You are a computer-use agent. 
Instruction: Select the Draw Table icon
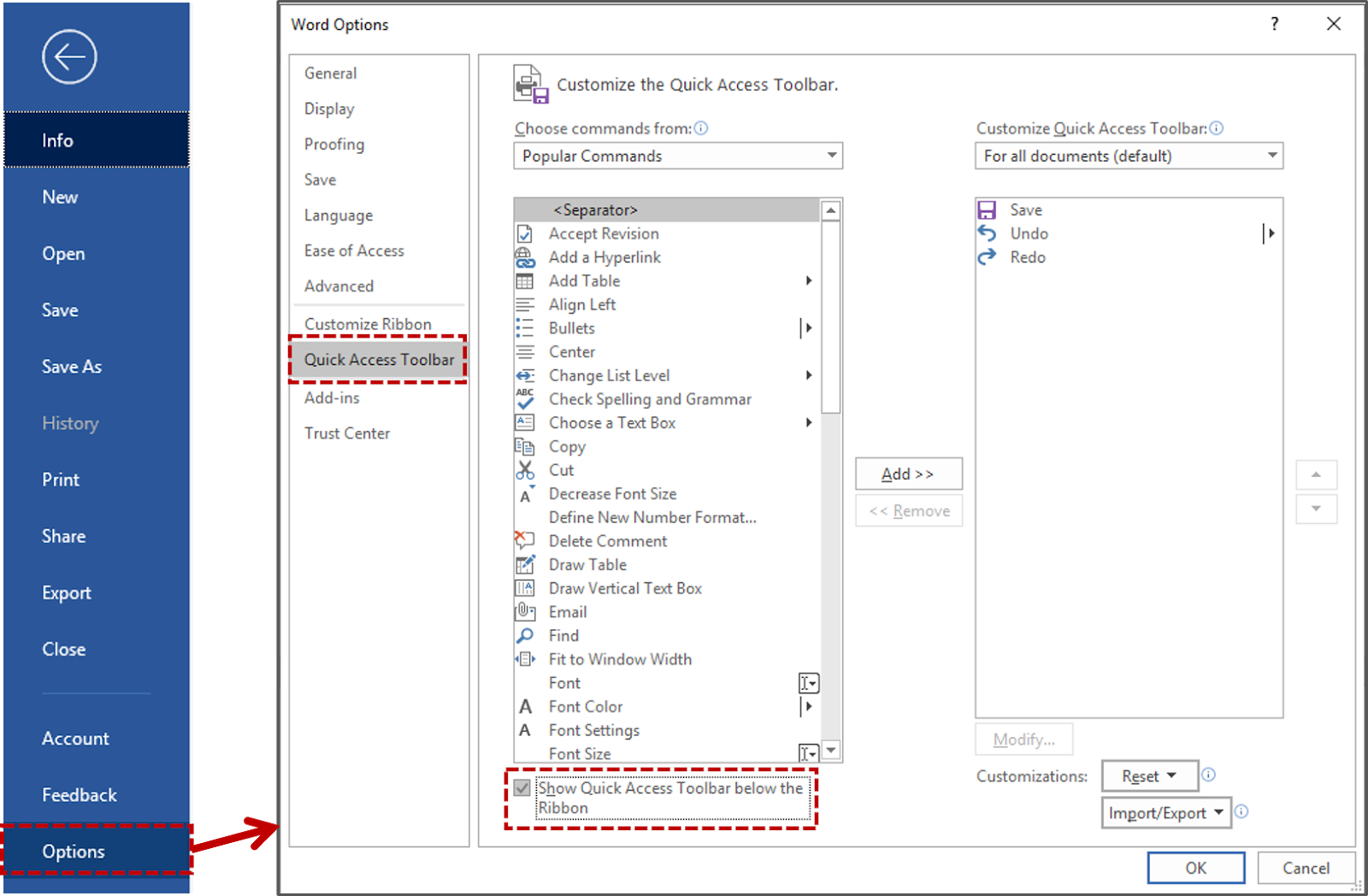pyautogui.click(x=525, y=564)
